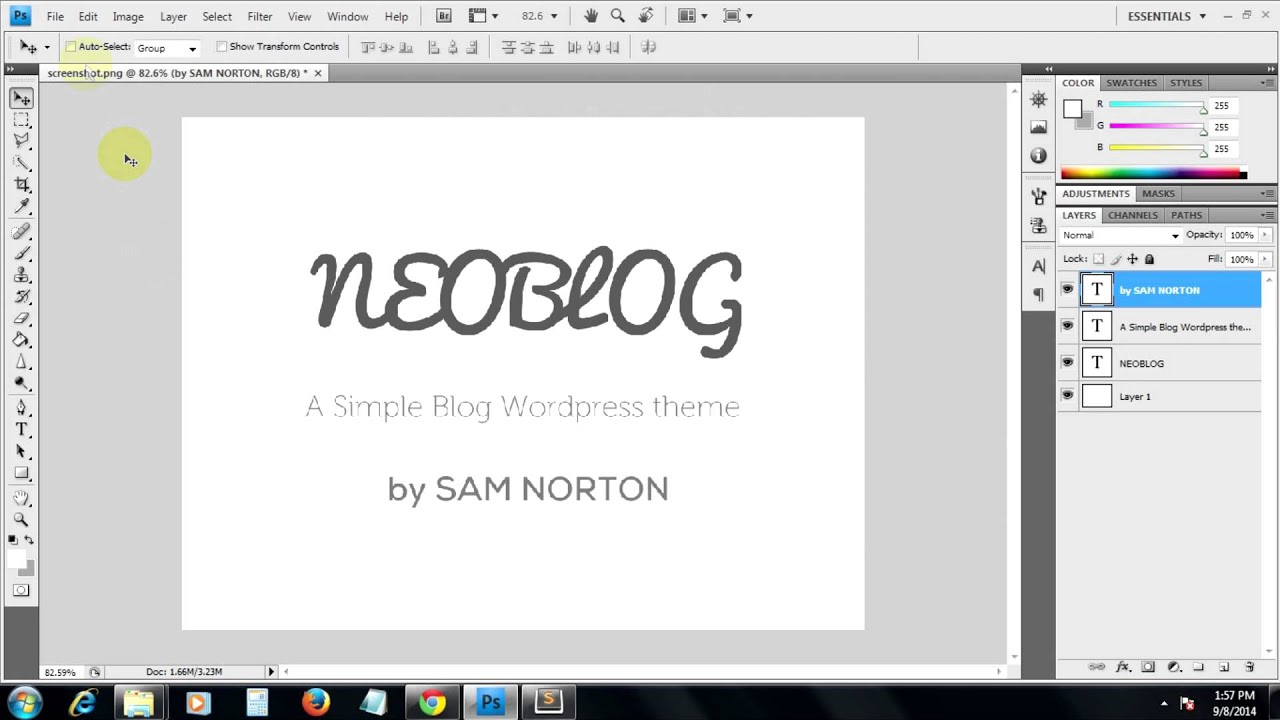The width and height of the screenshot is (1280, 720).
Task: Select the Horizontal Type tool
Action: click(x=21, y=430)
